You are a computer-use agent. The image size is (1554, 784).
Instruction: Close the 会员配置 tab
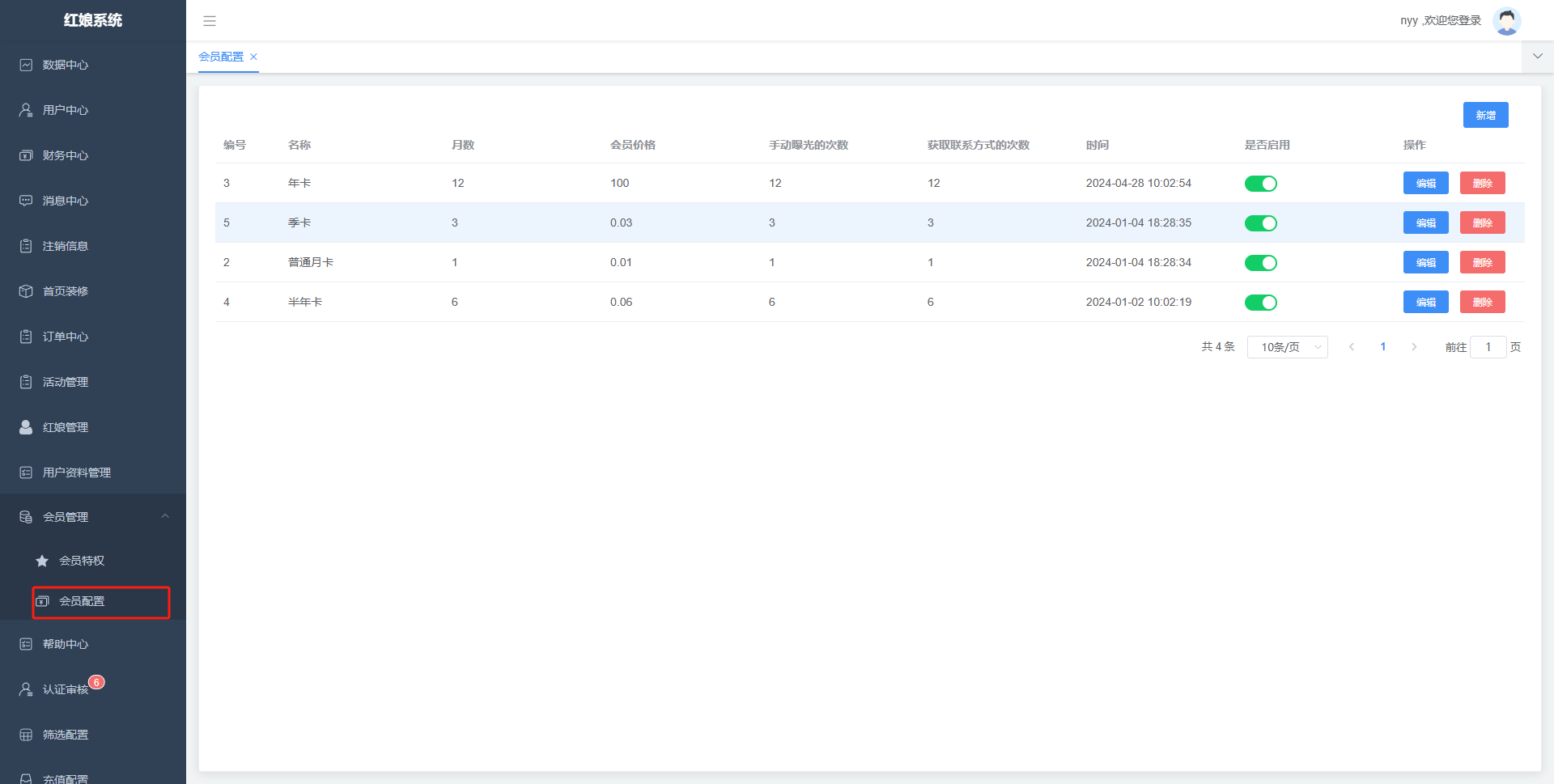click(x=253, y=57)
